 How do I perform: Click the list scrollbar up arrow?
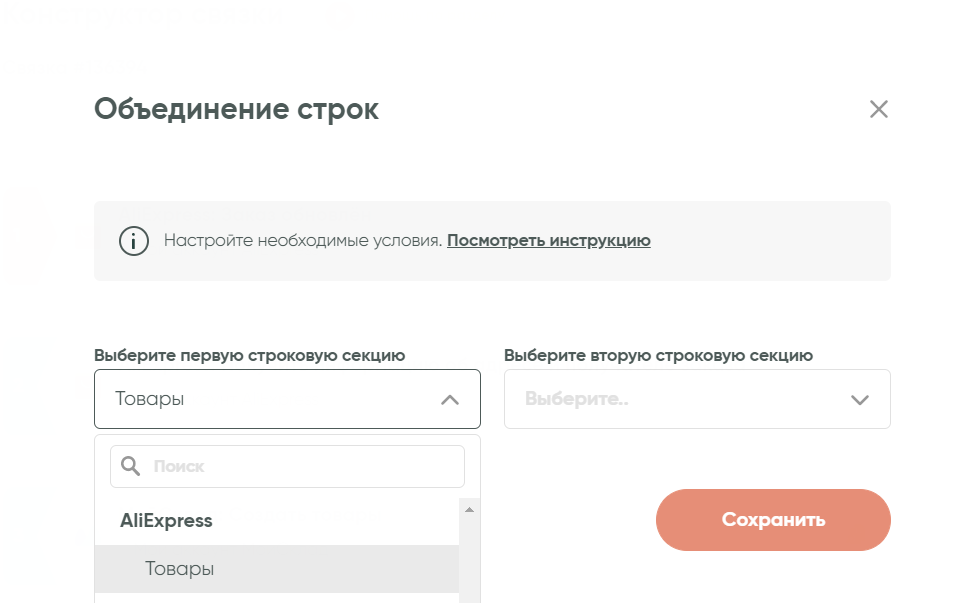pyautogui.click(x=469, y=509)
